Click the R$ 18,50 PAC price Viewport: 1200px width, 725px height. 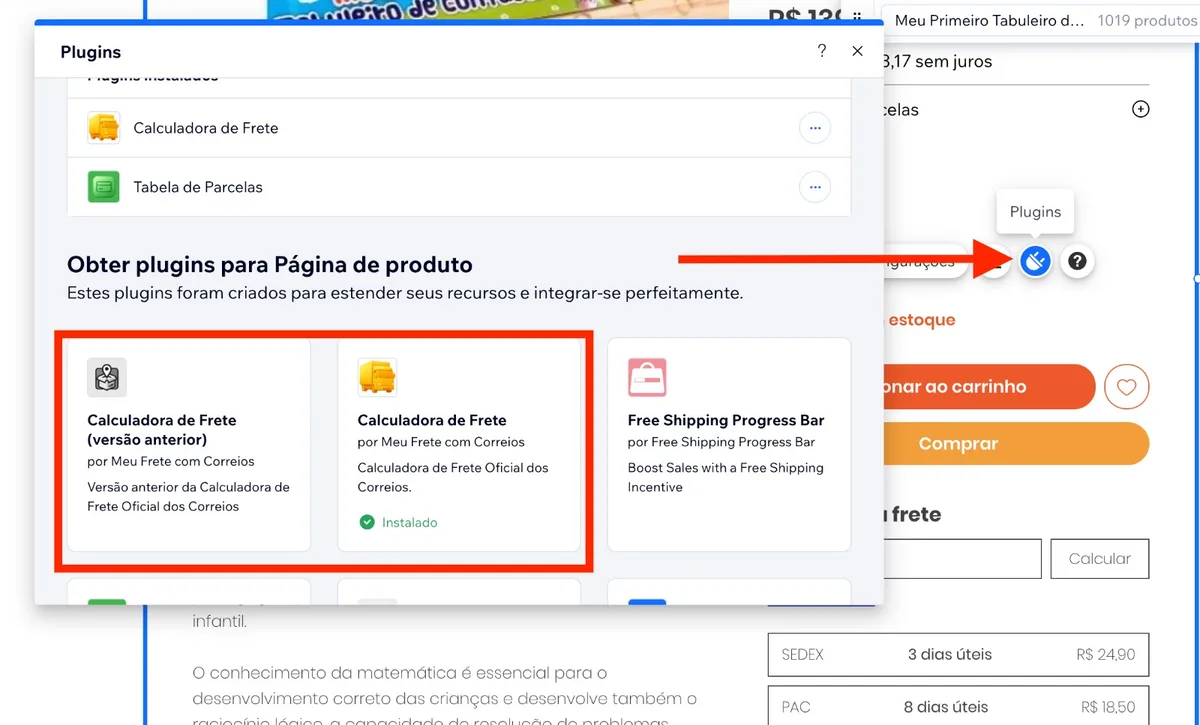coord(1106,707)
